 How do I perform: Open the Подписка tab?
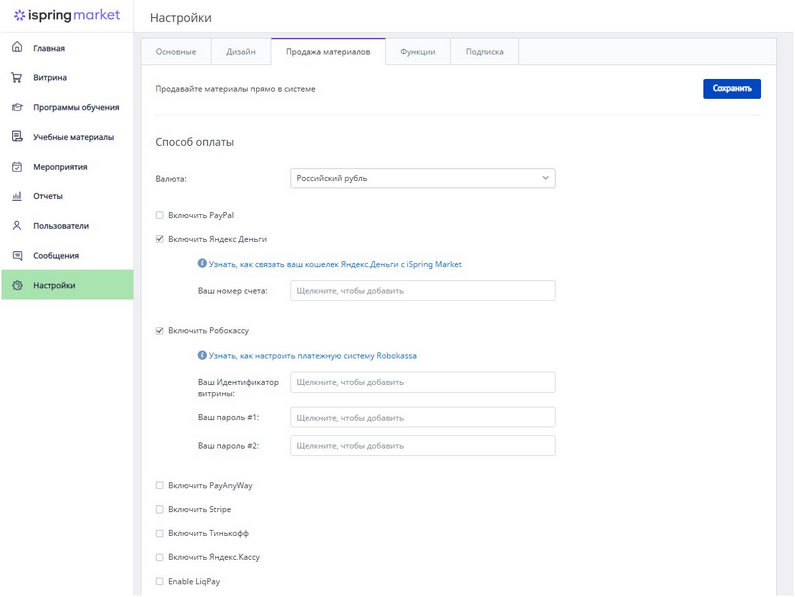coord(484,52)
